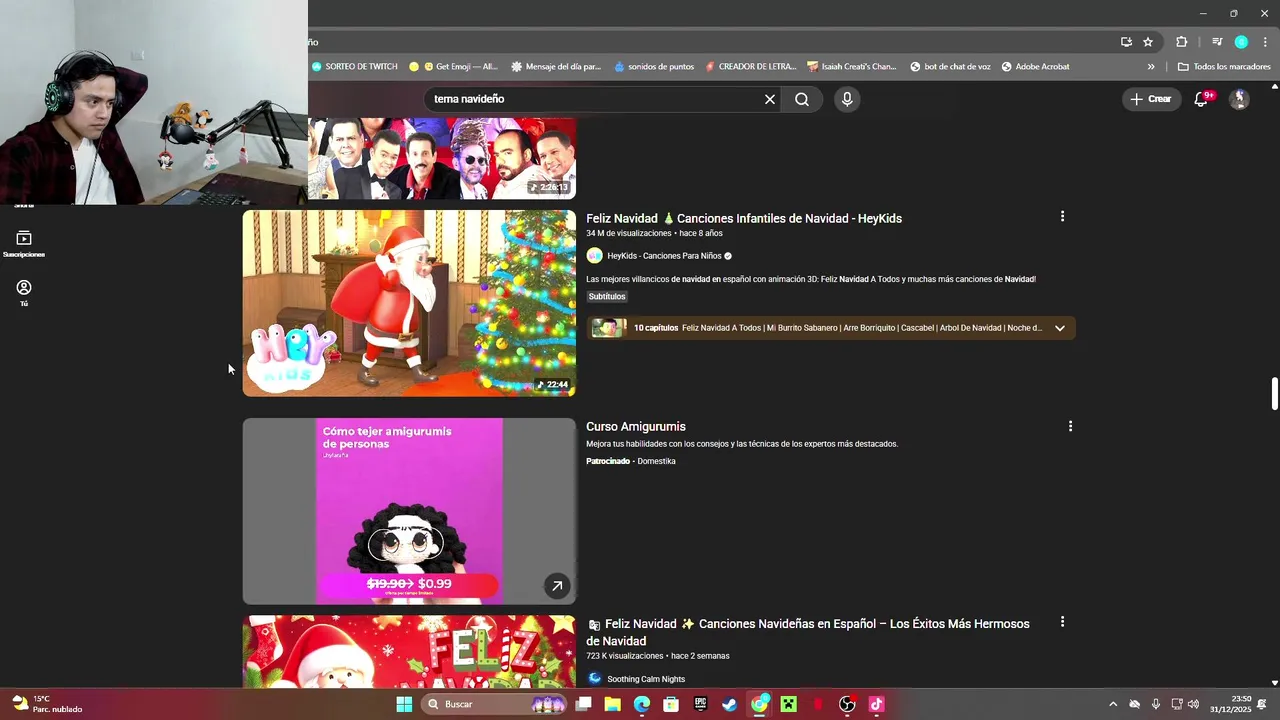This screenshot has width=1280, height=720.
Task: Open options menu for Curso Amigurumis ad
Action: pyautogui.click(x=1070, y=426)
